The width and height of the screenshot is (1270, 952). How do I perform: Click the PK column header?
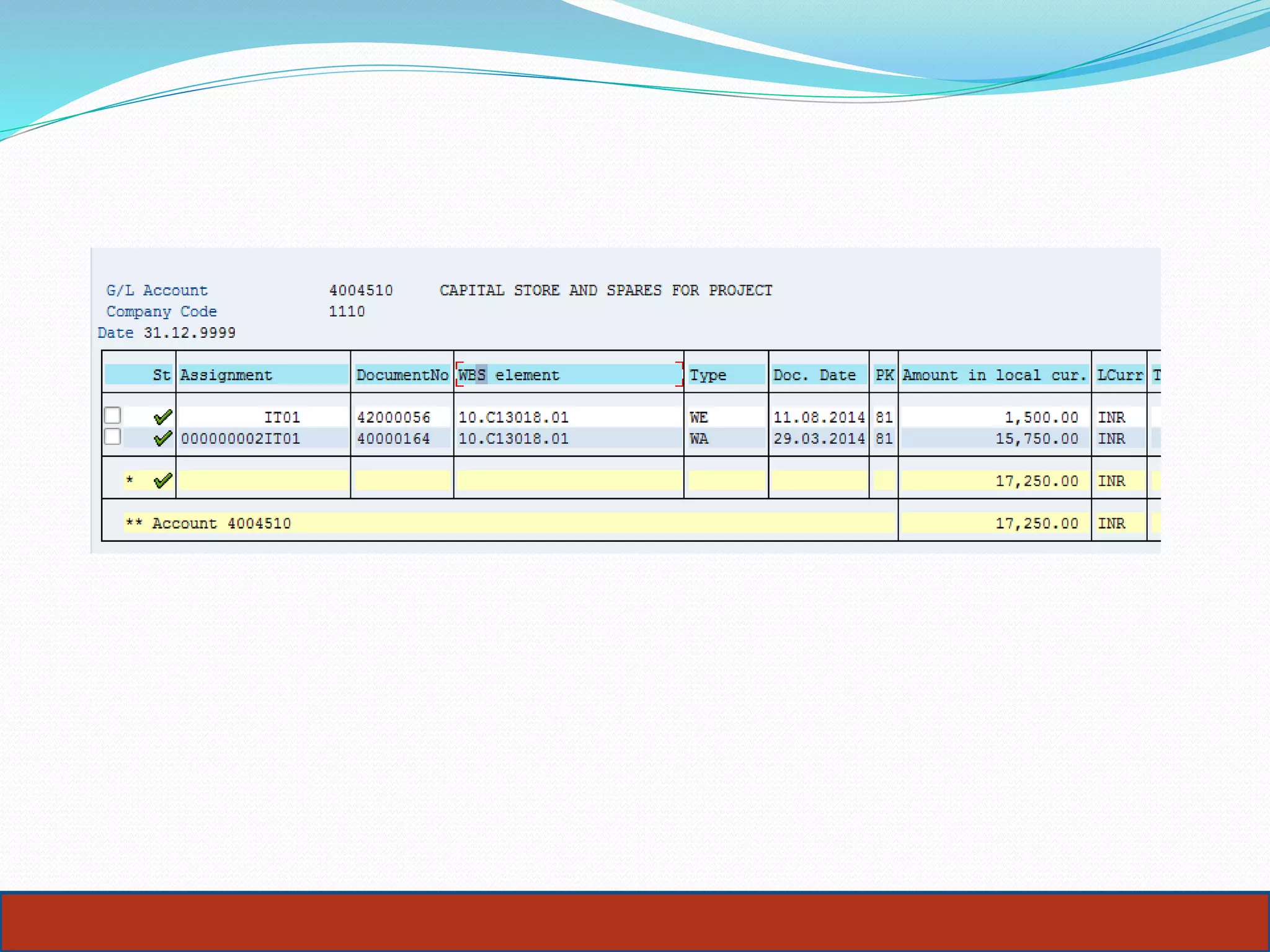[x=884, y=375]
